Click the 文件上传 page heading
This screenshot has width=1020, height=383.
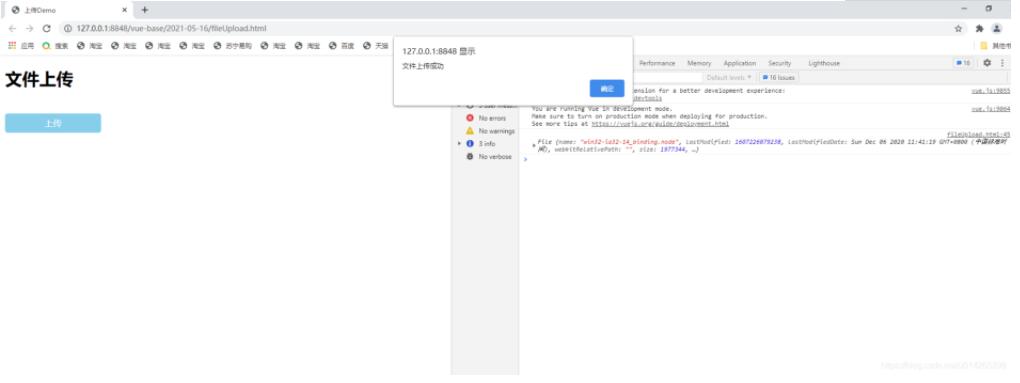[39, 80]
